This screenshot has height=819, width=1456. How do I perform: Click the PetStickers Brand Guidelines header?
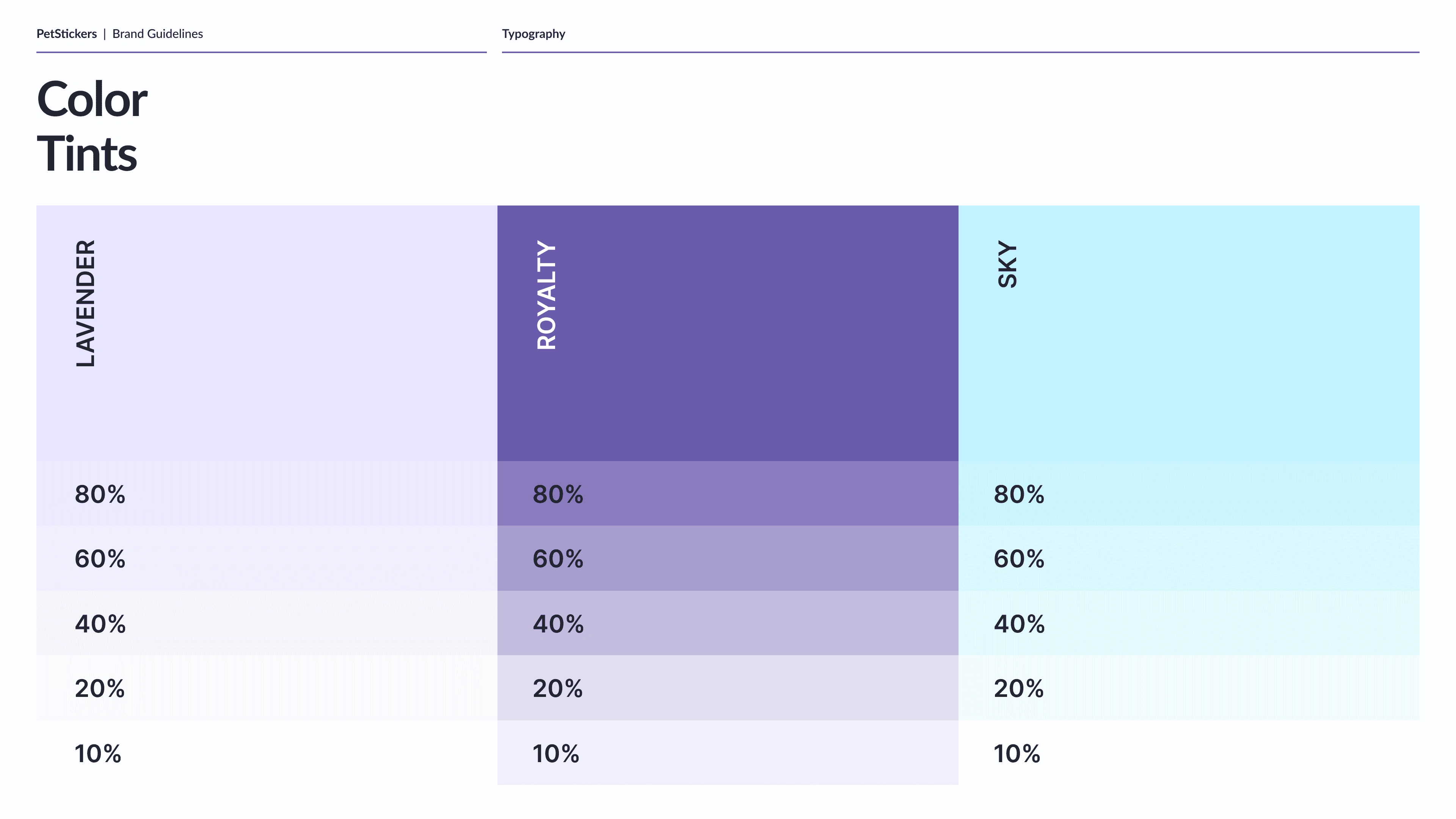coord(120,34)
